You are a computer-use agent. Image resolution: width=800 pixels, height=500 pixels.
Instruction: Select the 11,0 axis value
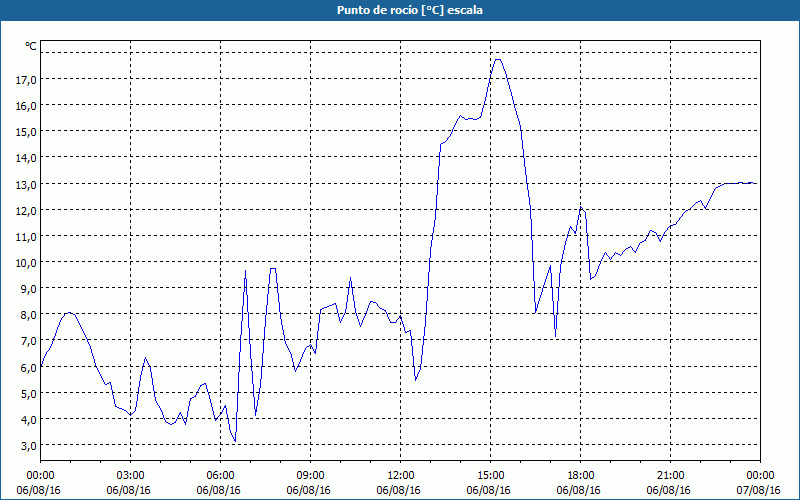[x=26, y=237]
